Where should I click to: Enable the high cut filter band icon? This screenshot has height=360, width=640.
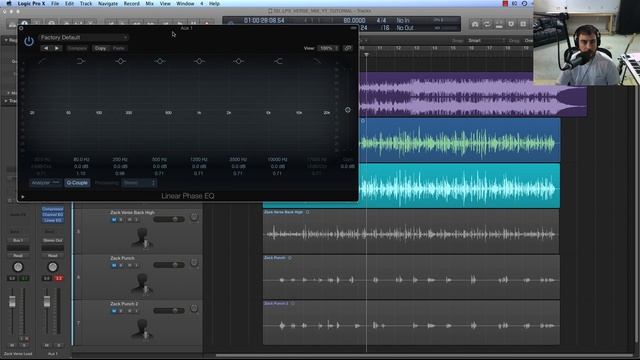tap(317, 61)
